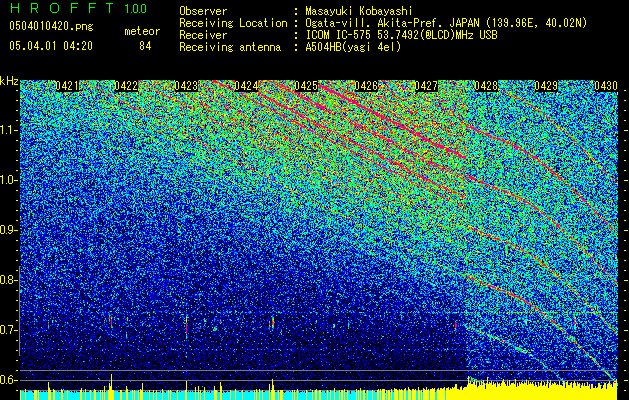
Task: Click the Receiver field label
Action: 203,35
